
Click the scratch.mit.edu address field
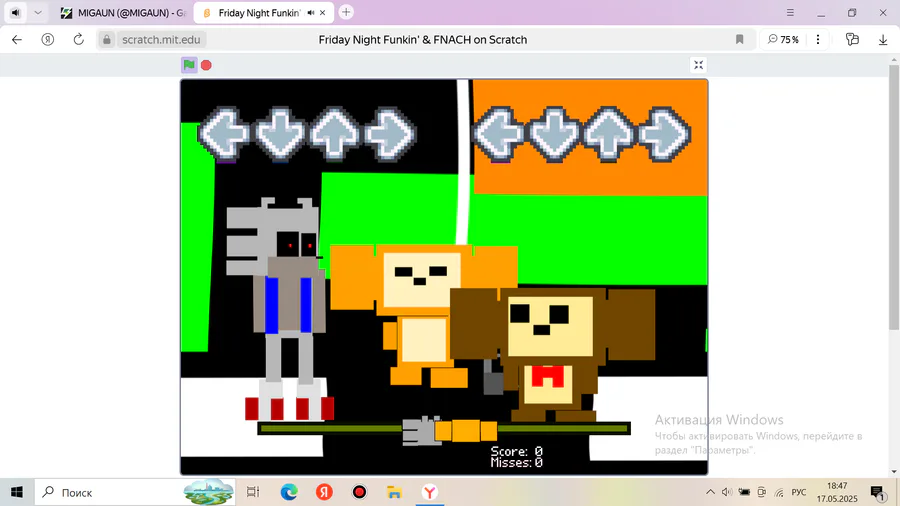pyautogui.click(x=161, y=40)
